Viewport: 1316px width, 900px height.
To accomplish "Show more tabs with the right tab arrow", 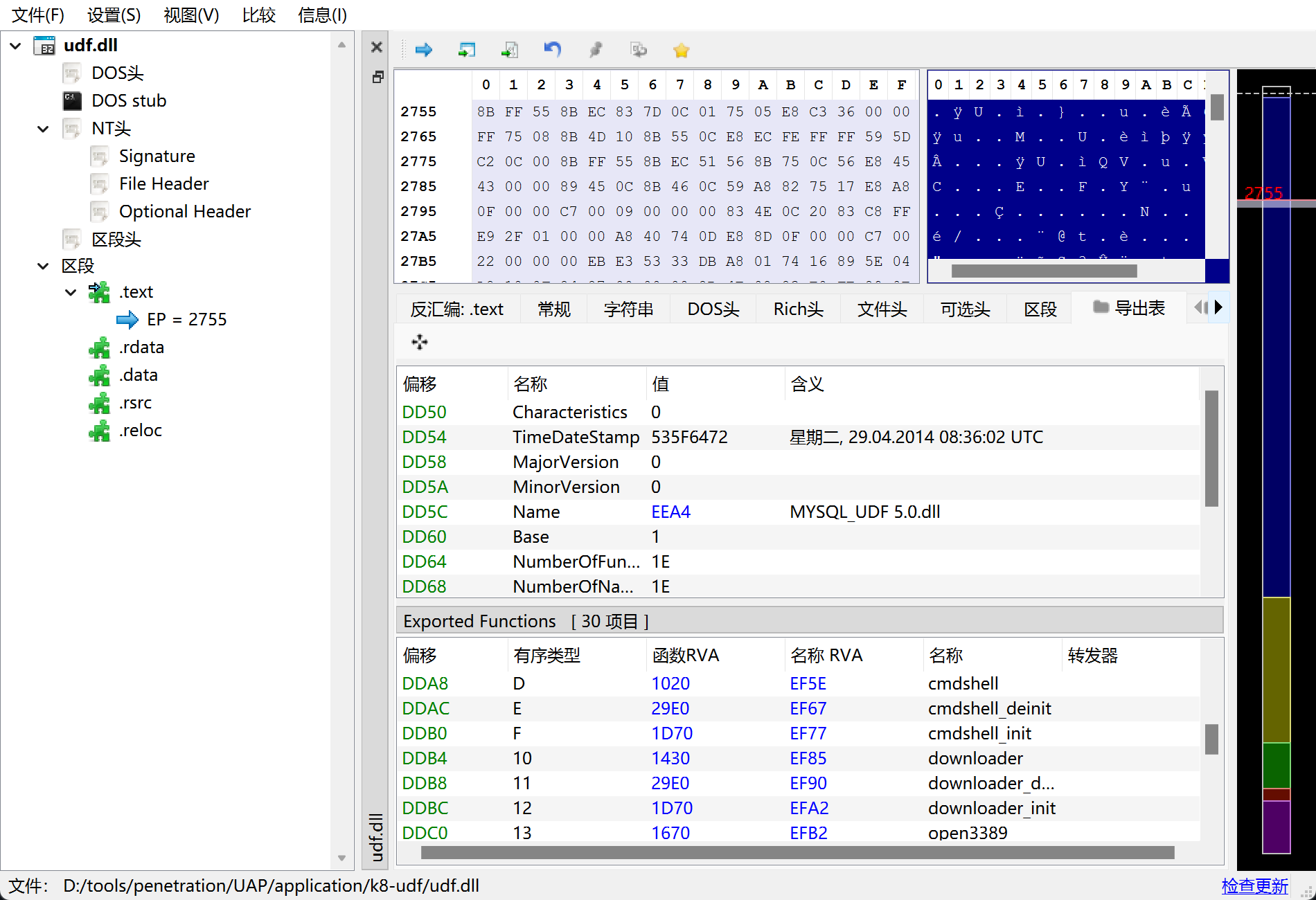I will [x=1218, y=307].
